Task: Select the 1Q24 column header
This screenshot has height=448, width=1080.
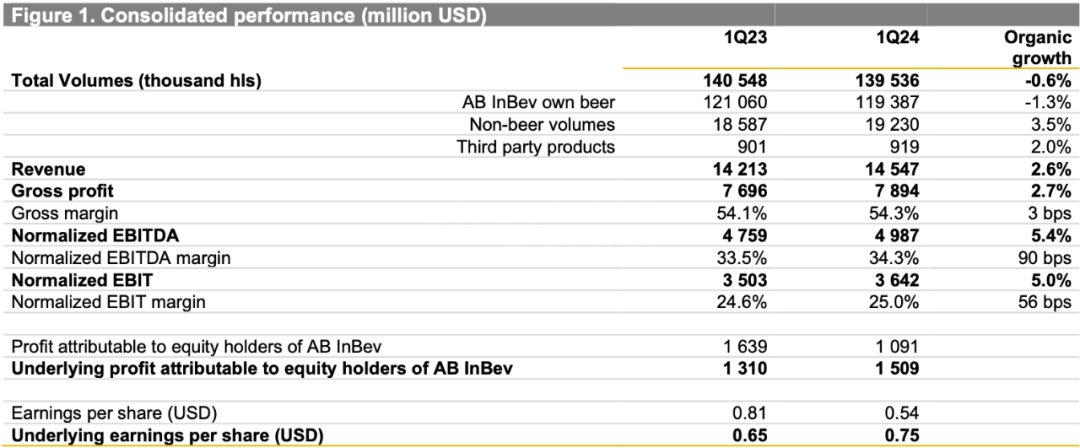Action: (894, 37)
